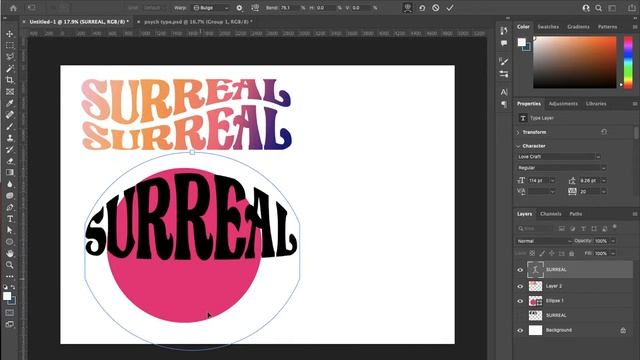Screen dimensions: 640x360
Task: Hide the Ellipse 1 layer
Action: (x=520, y=301)
